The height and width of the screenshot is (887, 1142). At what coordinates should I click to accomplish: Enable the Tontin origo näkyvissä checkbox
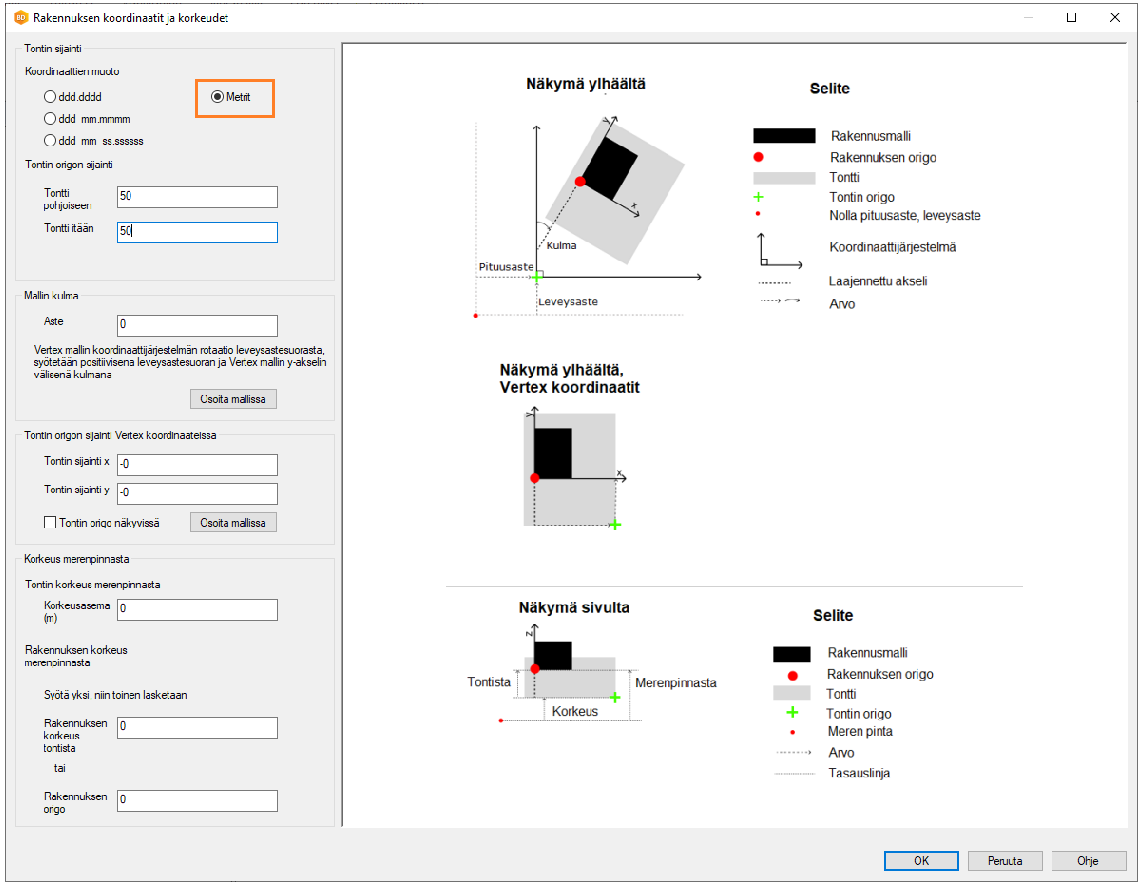50,522
